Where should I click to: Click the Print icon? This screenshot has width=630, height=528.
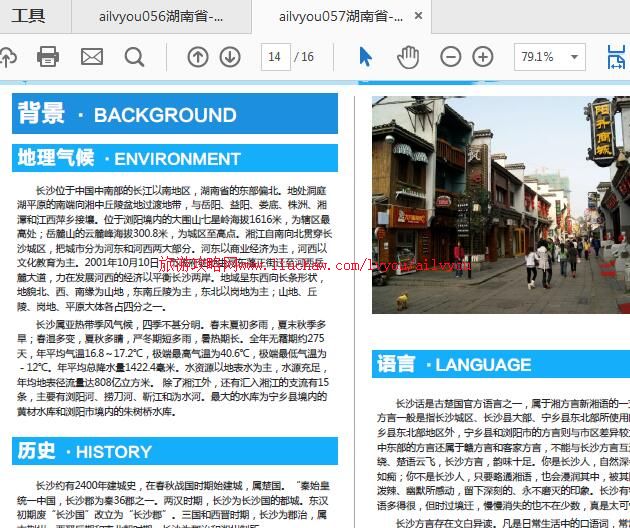point(47,57)
